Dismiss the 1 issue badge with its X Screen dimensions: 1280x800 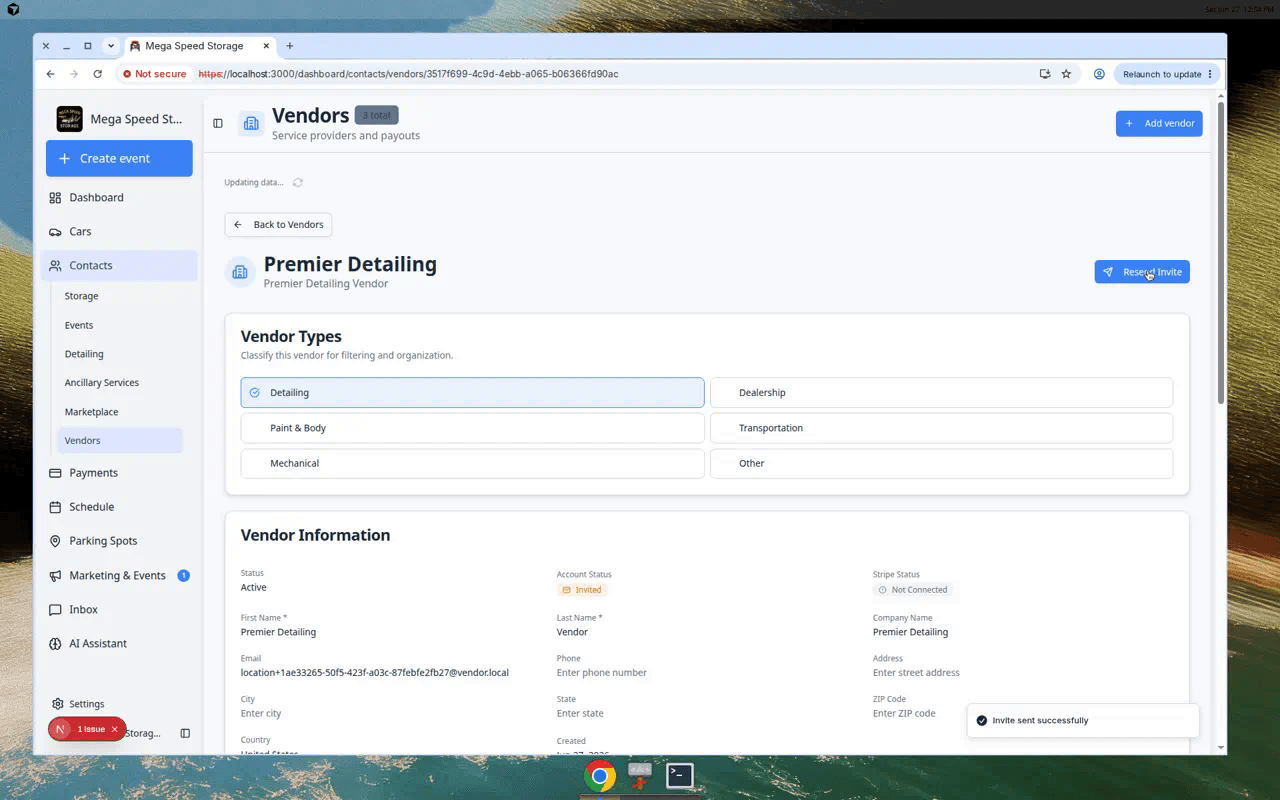pos(114,730)
